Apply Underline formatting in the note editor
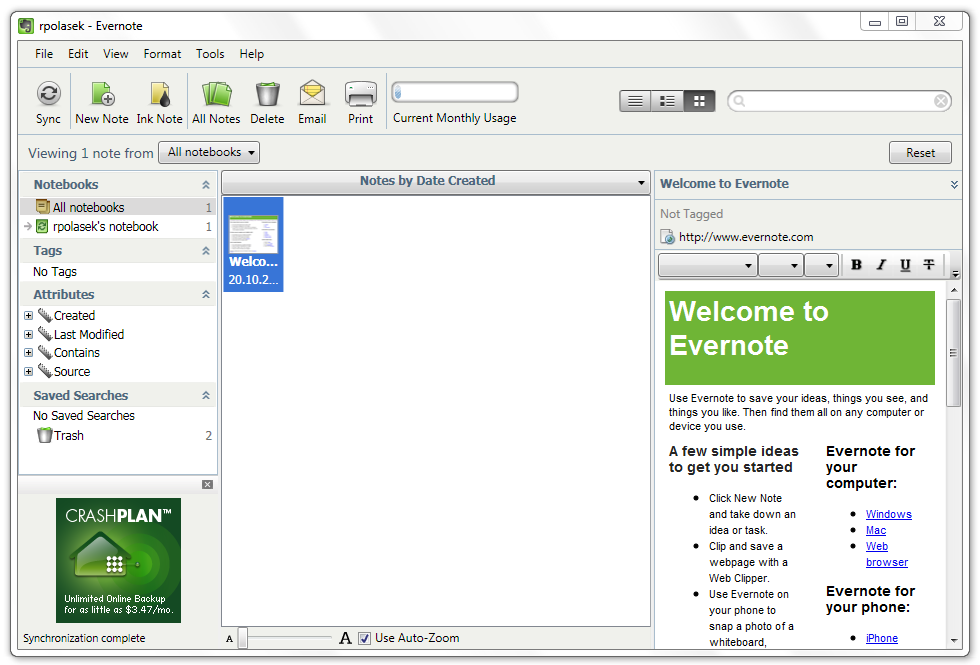 [x=905, y=265]
